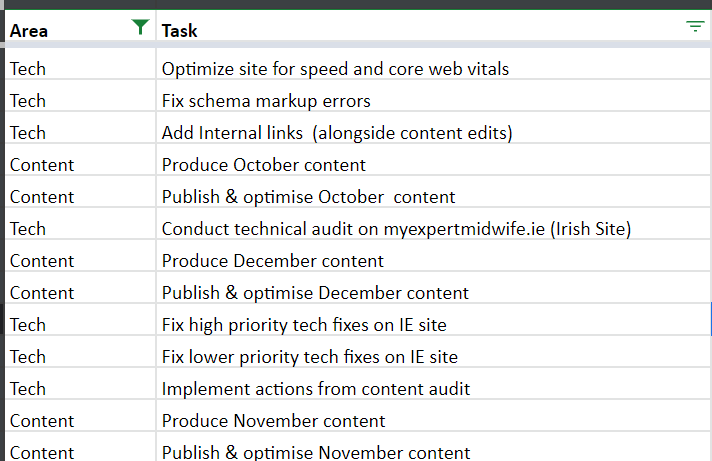Select the "Add Internal links" task cell
The image size is (712, 461).
(x=336, y=133)
